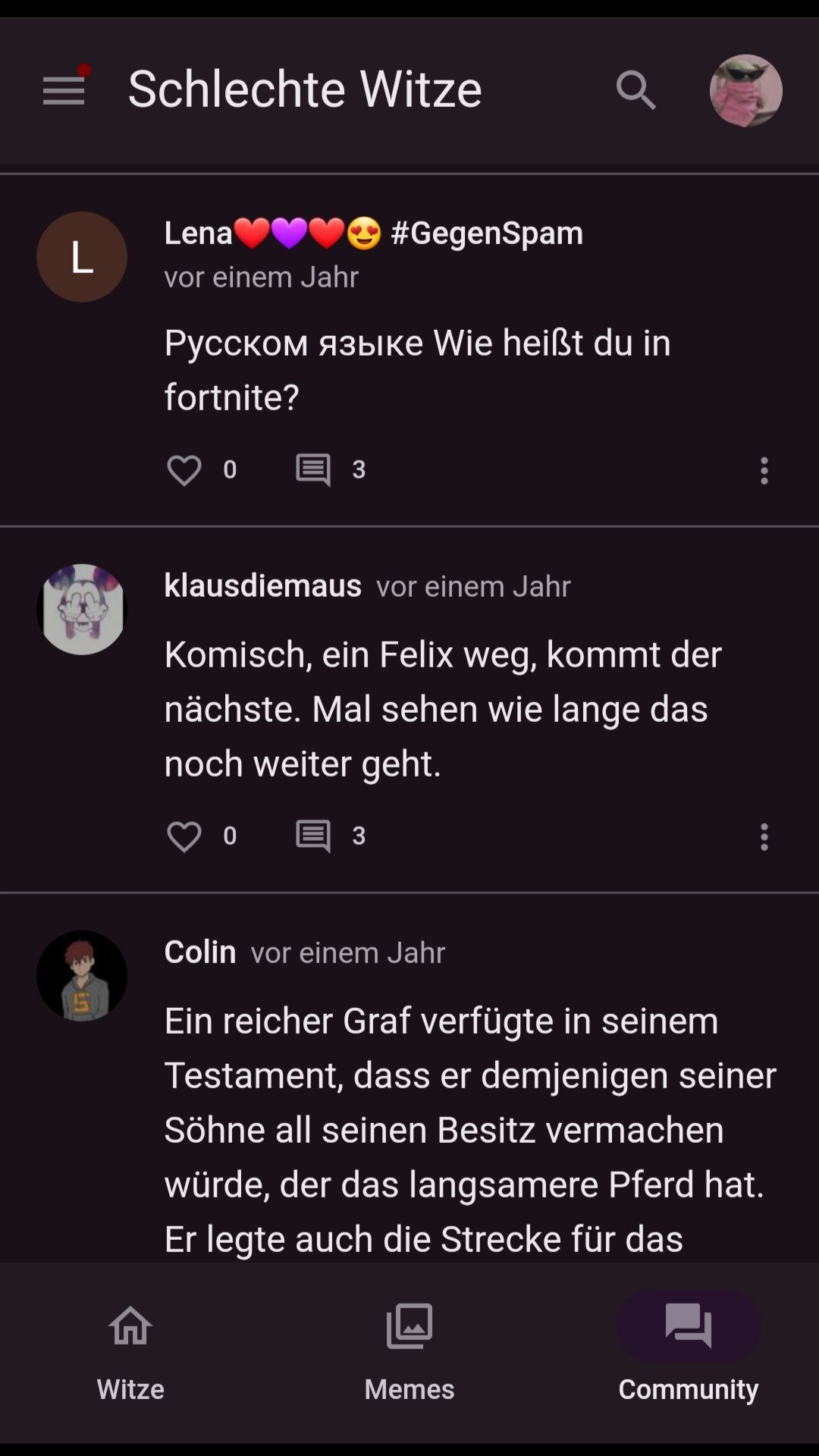Tap the search magnifier icon
Viewport: 819px width, 1456px height.
coord(635,90)
